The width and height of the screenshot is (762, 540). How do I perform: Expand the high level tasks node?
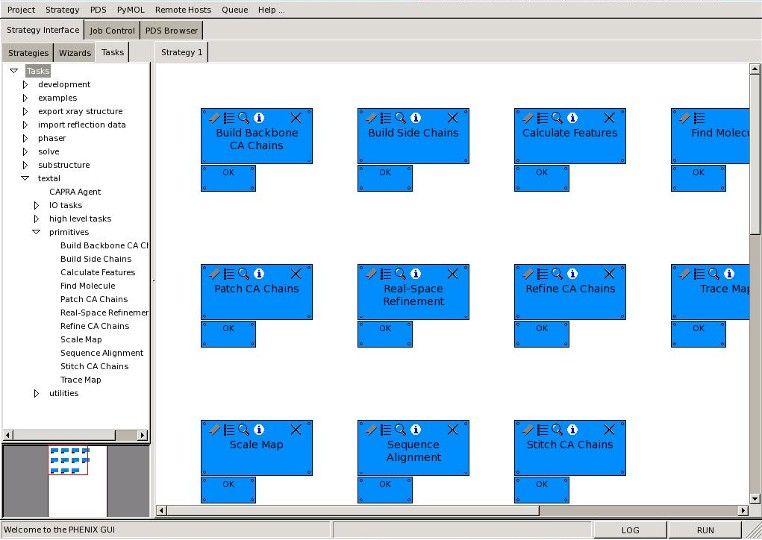[37, 219]
